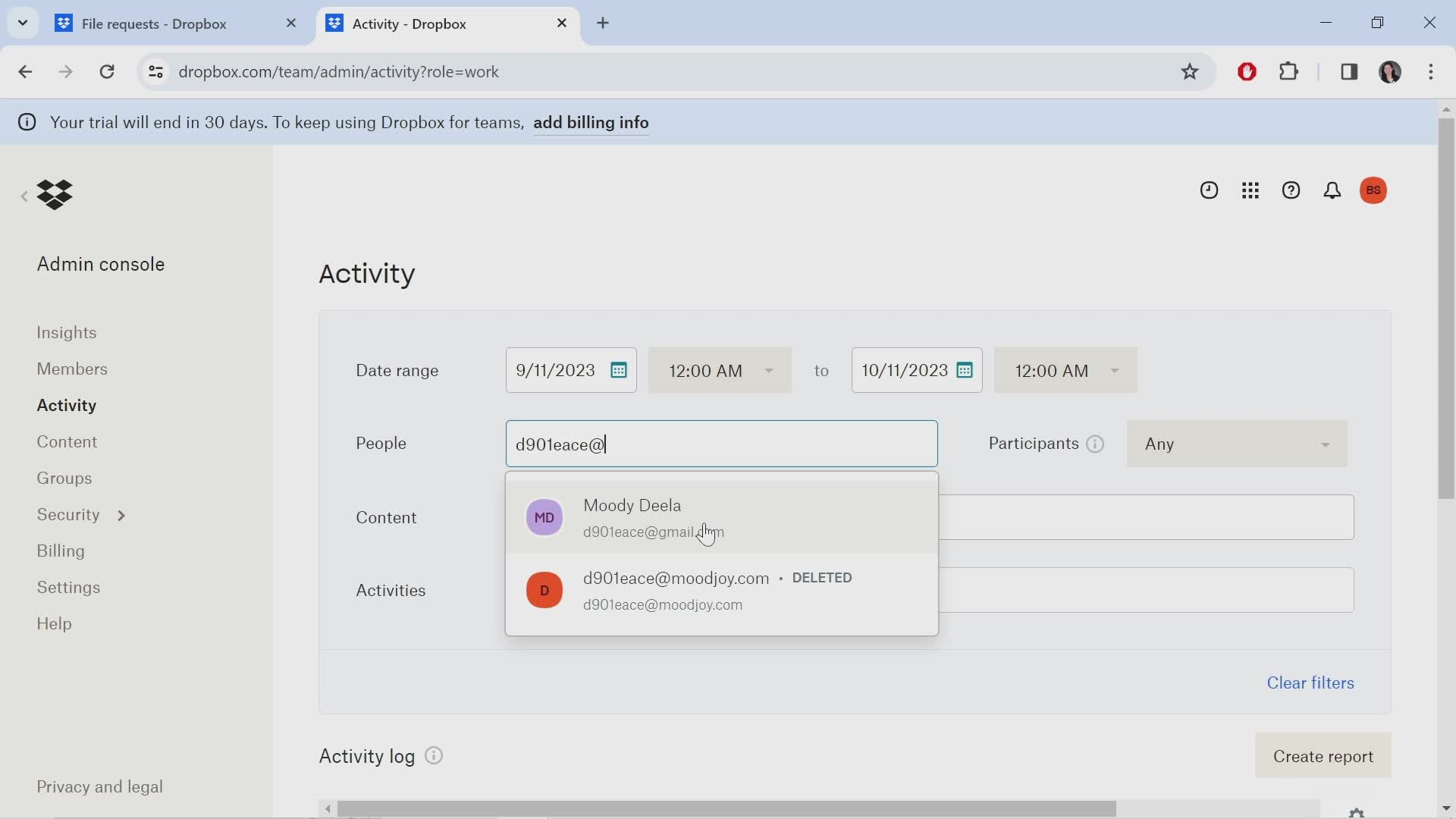The width and height of the screenshot is (1456, 819).
Task: Open the start time 12:00 AM dropdown
Action: tap(720, 370)
